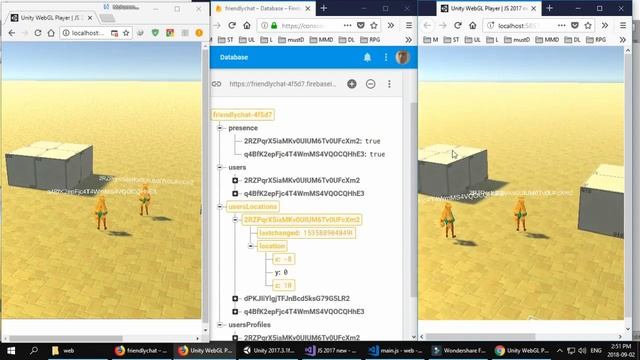
Task: Open Windows Start menu
Action: 11,351
